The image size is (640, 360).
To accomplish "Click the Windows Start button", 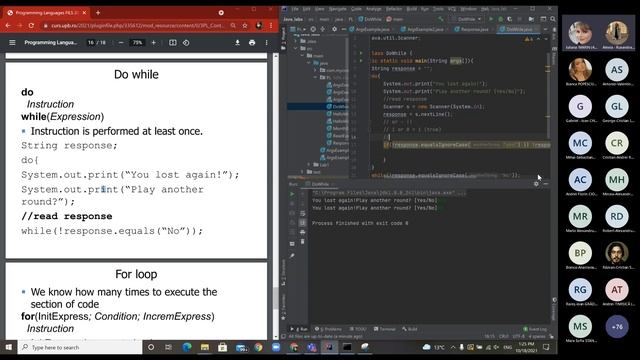I will tap(9, 347).
